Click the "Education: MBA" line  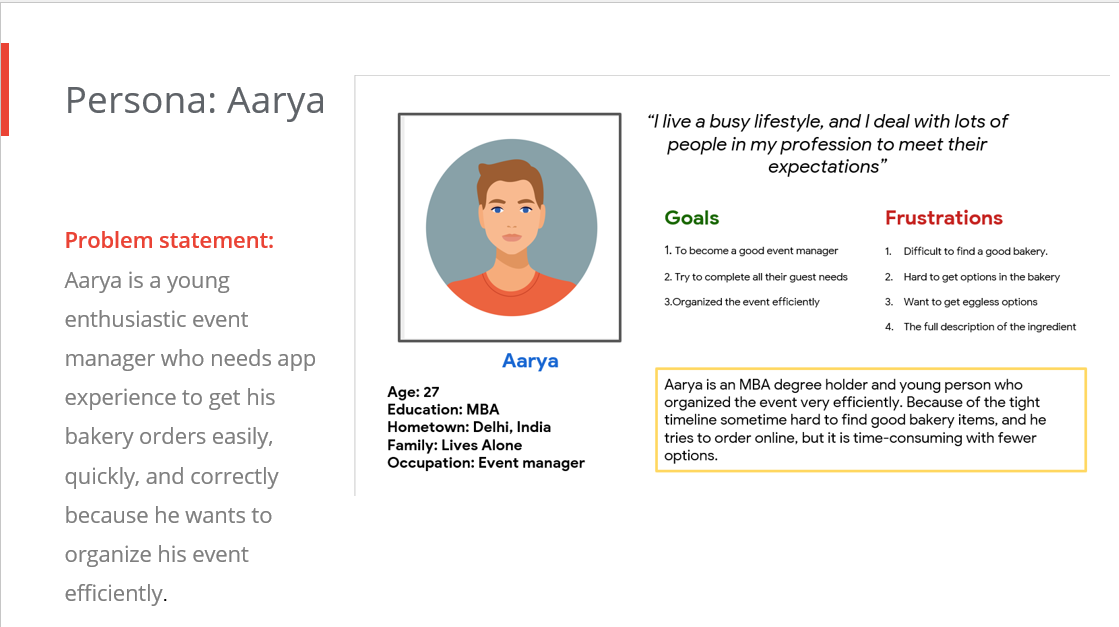tap(443, 409)
